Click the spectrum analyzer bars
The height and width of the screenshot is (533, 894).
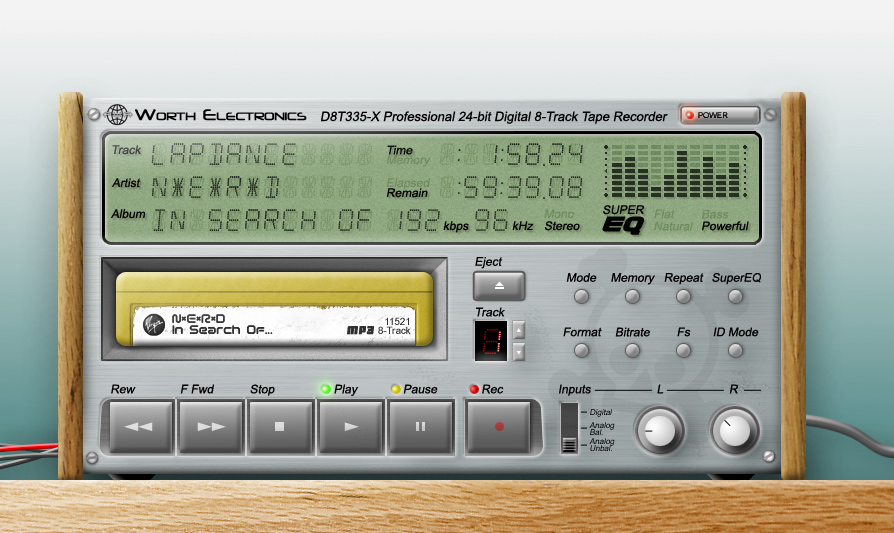click(675, 171)
